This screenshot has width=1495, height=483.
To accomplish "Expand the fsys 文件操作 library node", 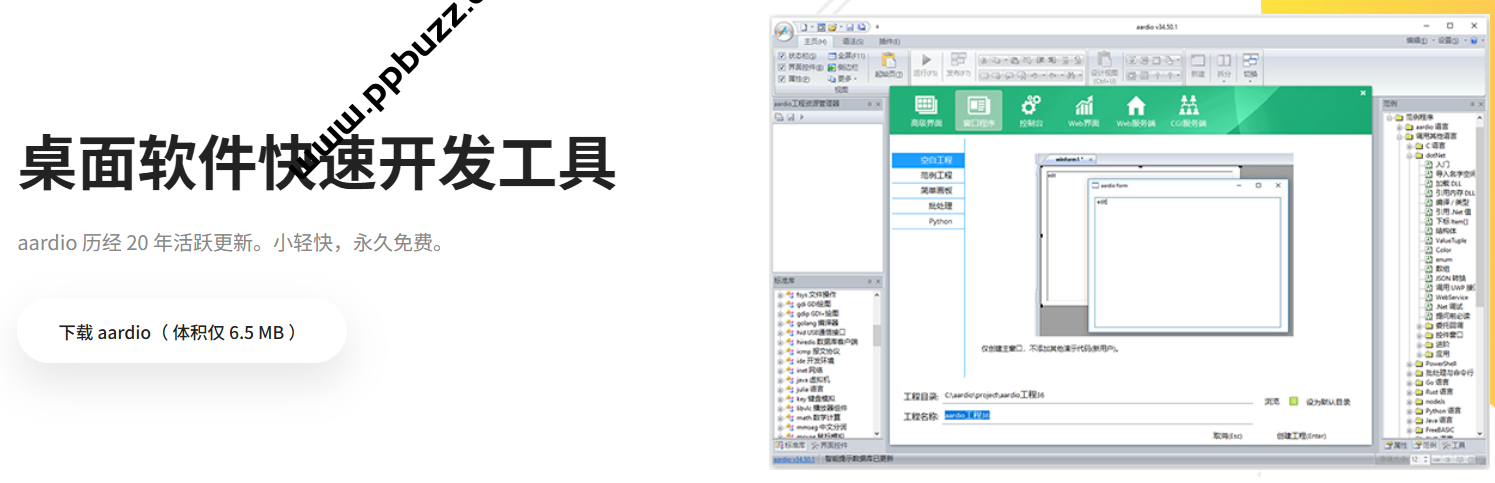I will coord(780,294).
